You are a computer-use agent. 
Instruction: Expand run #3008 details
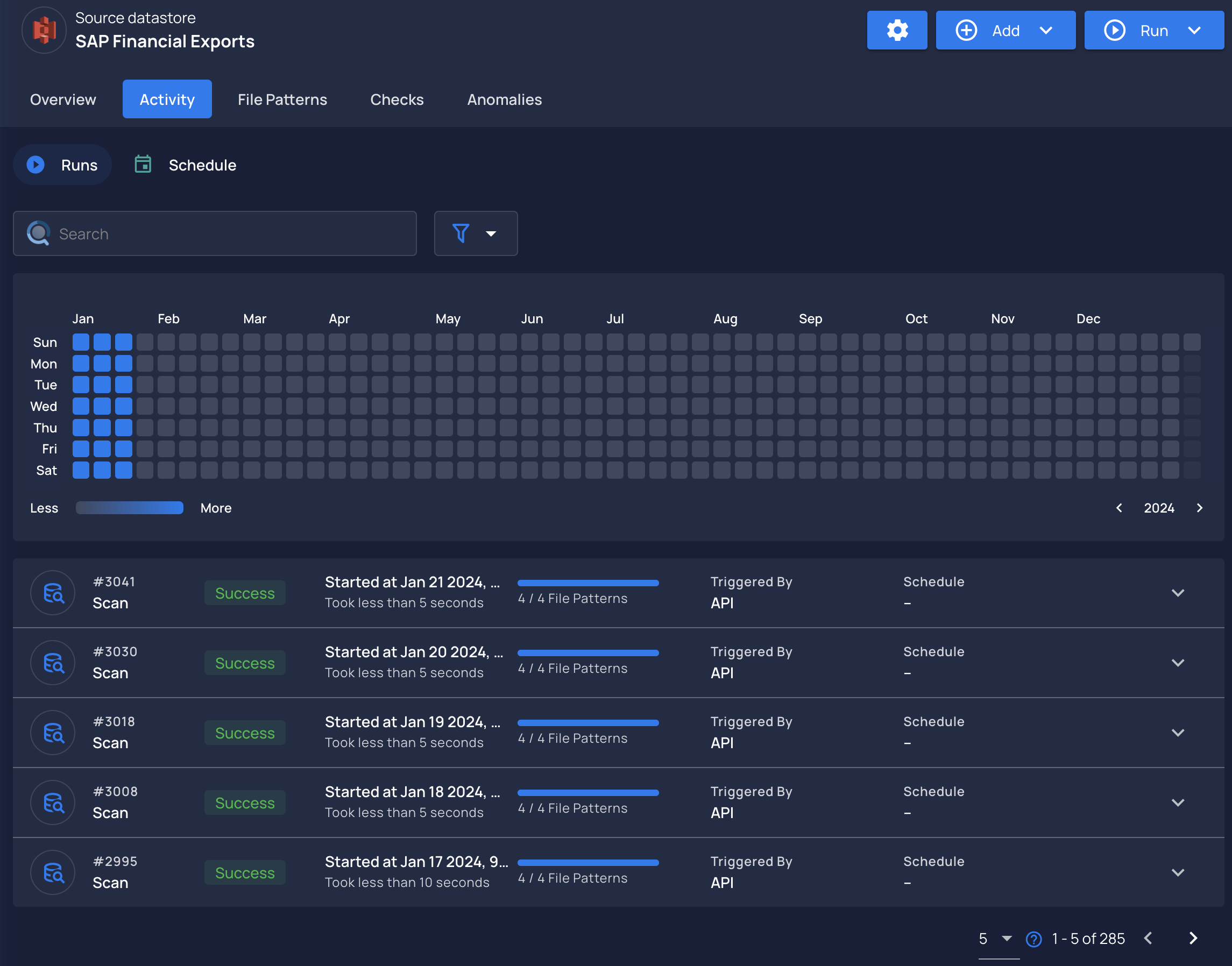click(x=1178, y=802)
